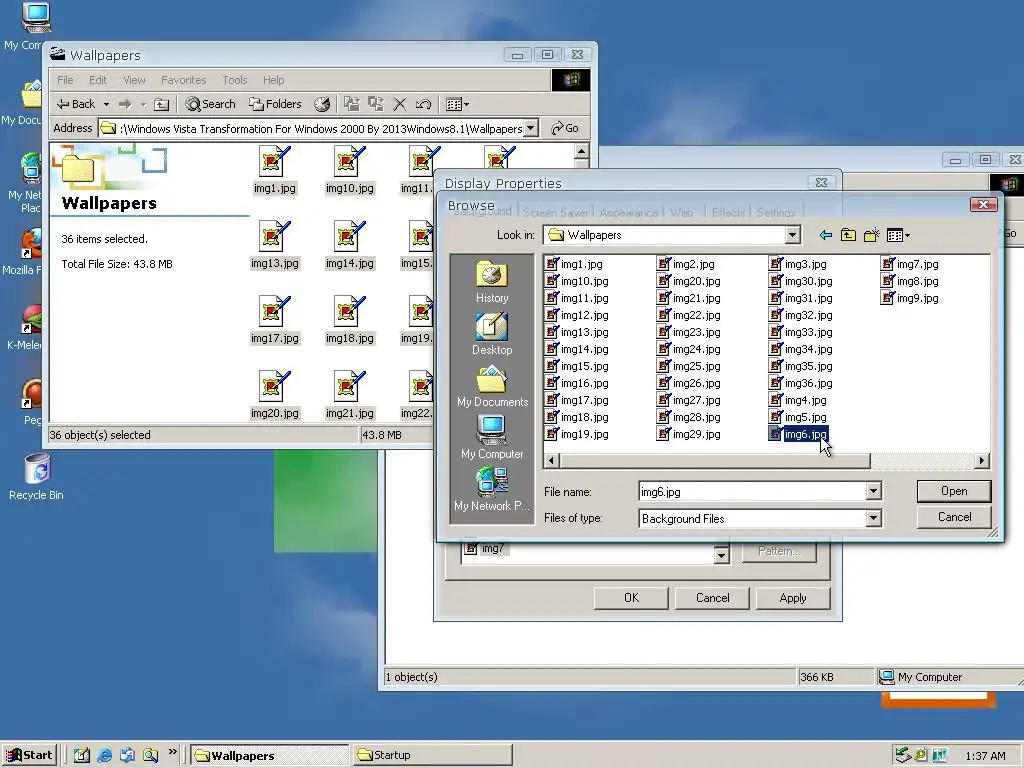Expand the Address bar dropdown in Wallpapers window
Viewport: 1024px width, 768px height.
[x=532, y=128]
